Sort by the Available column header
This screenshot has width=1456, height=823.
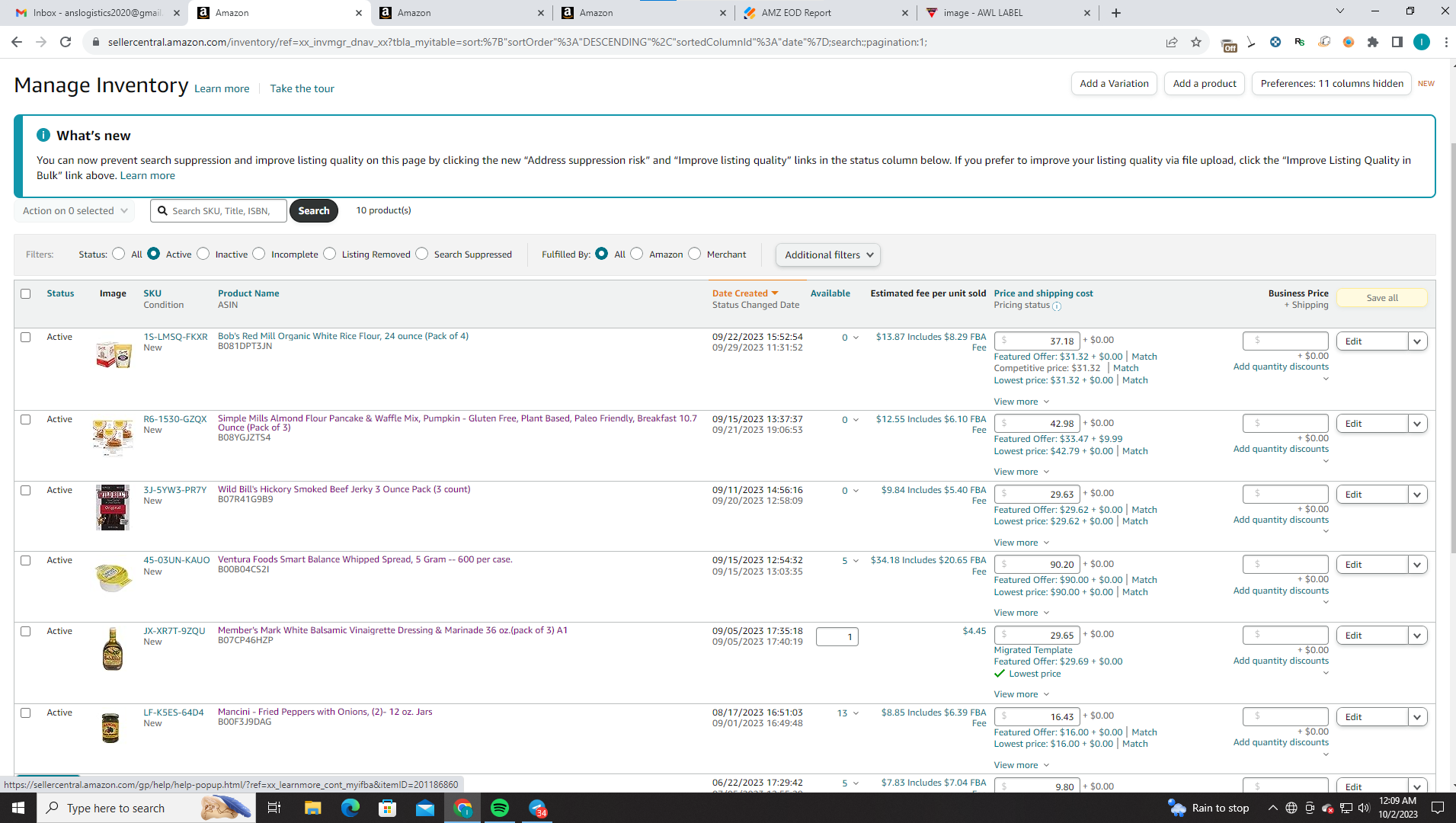[830, 293]
